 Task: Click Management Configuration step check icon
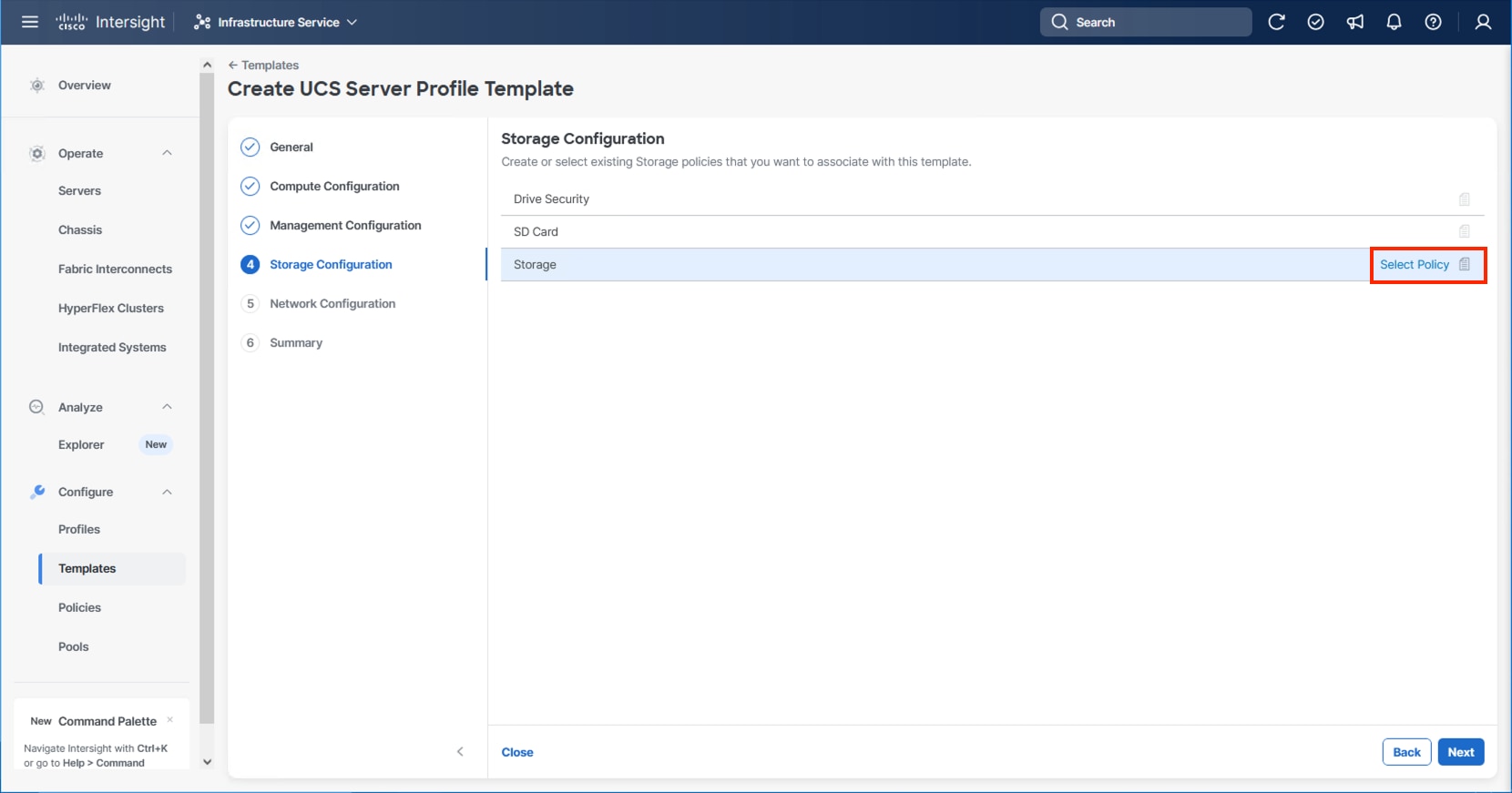pos(250,225)
